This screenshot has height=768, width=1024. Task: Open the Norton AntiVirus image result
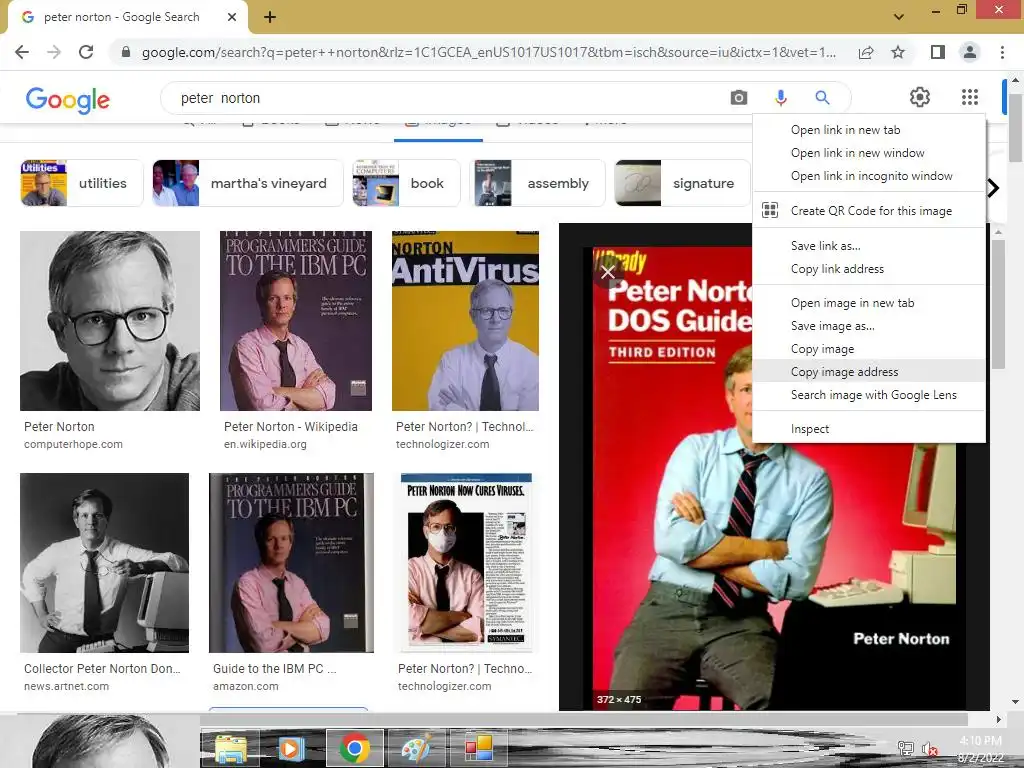click(466, 321)
